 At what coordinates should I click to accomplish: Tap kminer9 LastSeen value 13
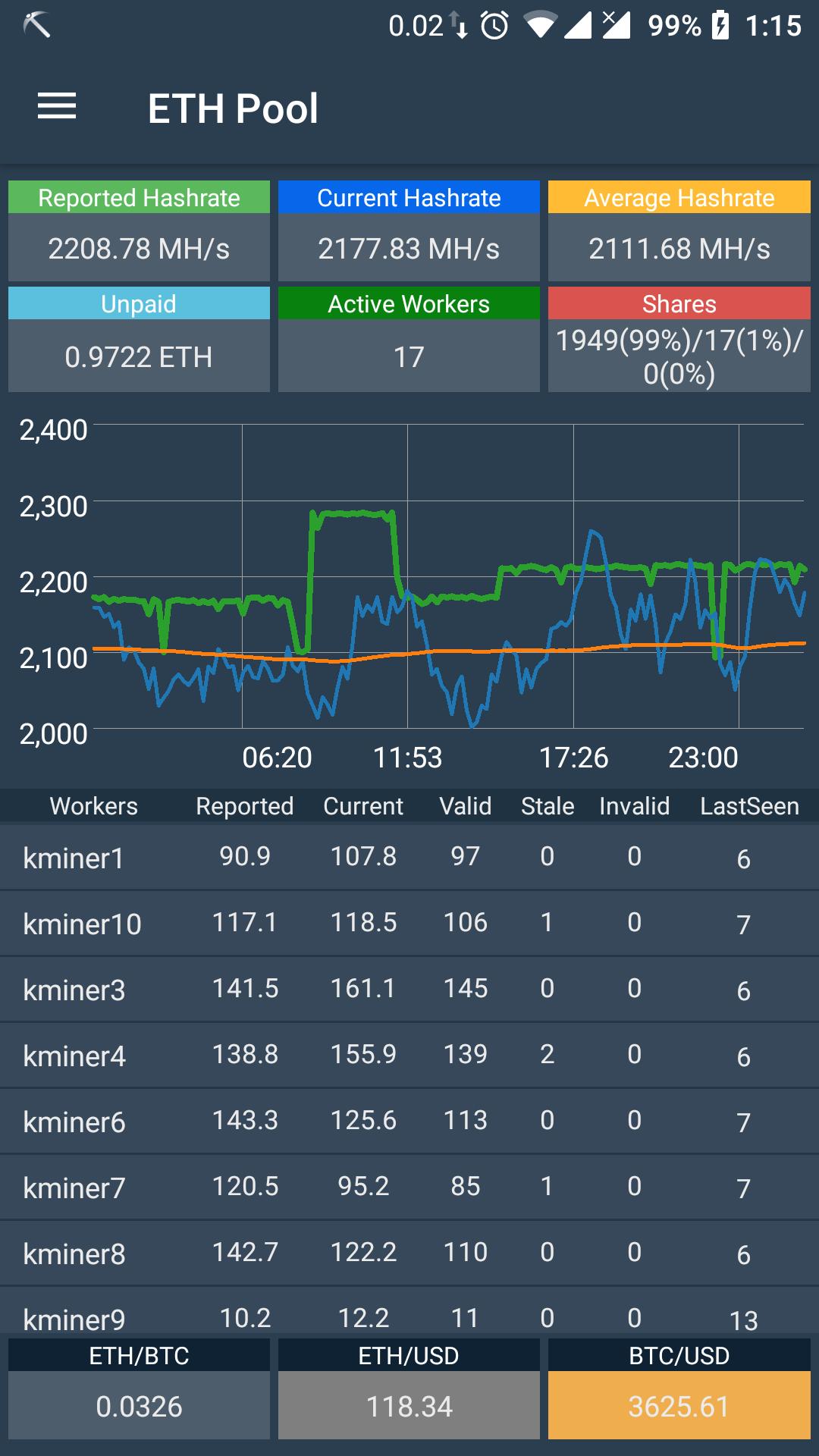(x=743, y=1321)
